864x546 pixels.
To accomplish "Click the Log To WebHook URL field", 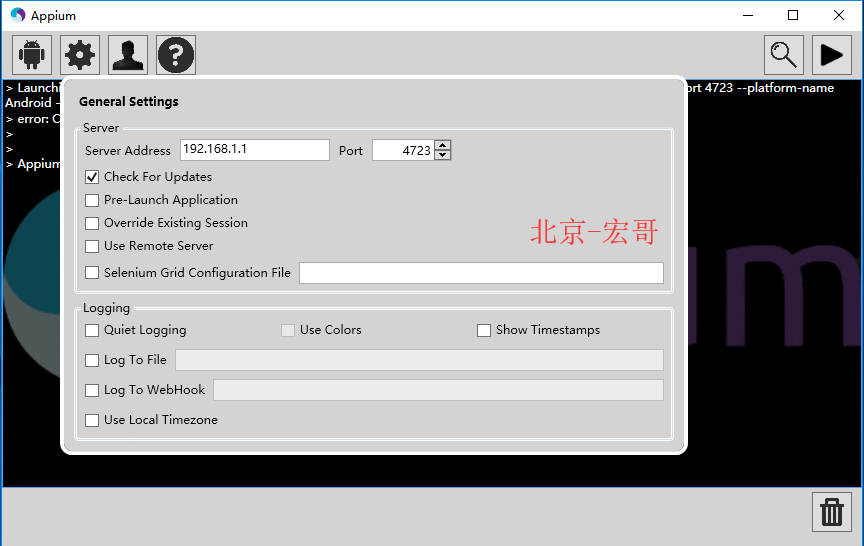I will tap(438, 390).
